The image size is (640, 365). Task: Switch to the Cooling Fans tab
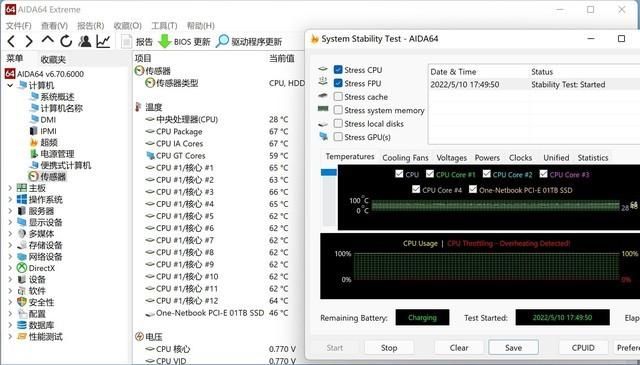[x=405, y=158]
